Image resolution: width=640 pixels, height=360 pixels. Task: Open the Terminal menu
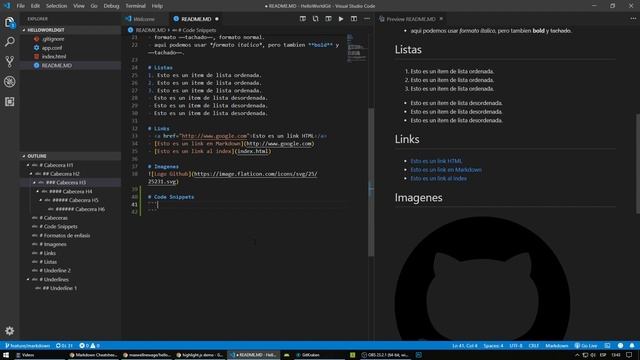click(136, 6)
